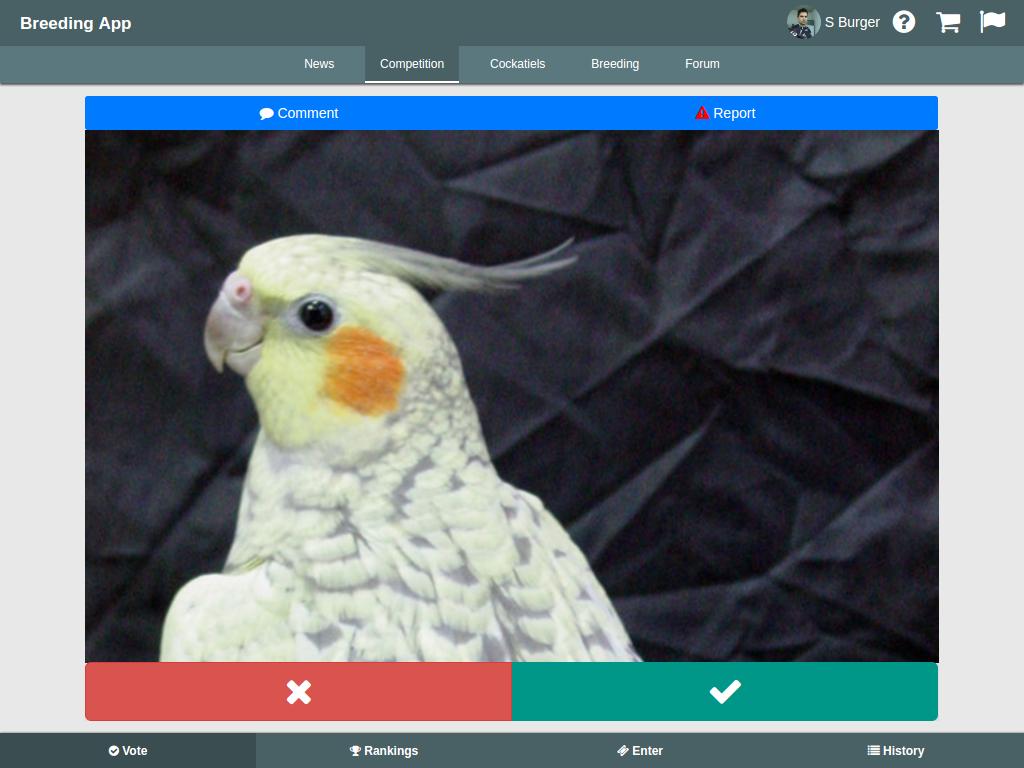Open the Enter bottom tab
Screen dimensions: 1024x768
(x=640, y=750)
